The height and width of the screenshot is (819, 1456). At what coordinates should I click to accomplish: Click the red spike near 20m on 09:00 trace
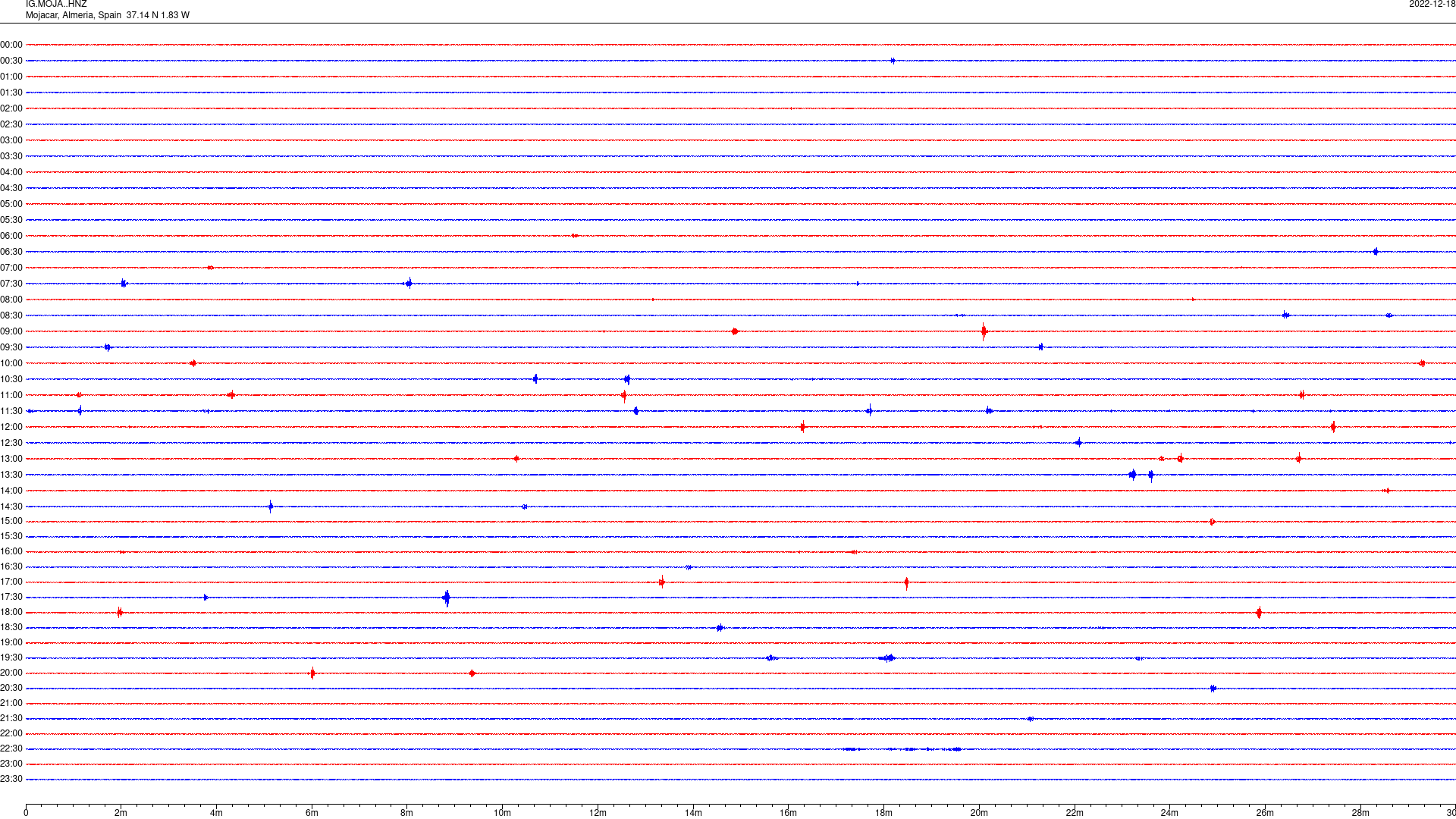click(984, 331)
